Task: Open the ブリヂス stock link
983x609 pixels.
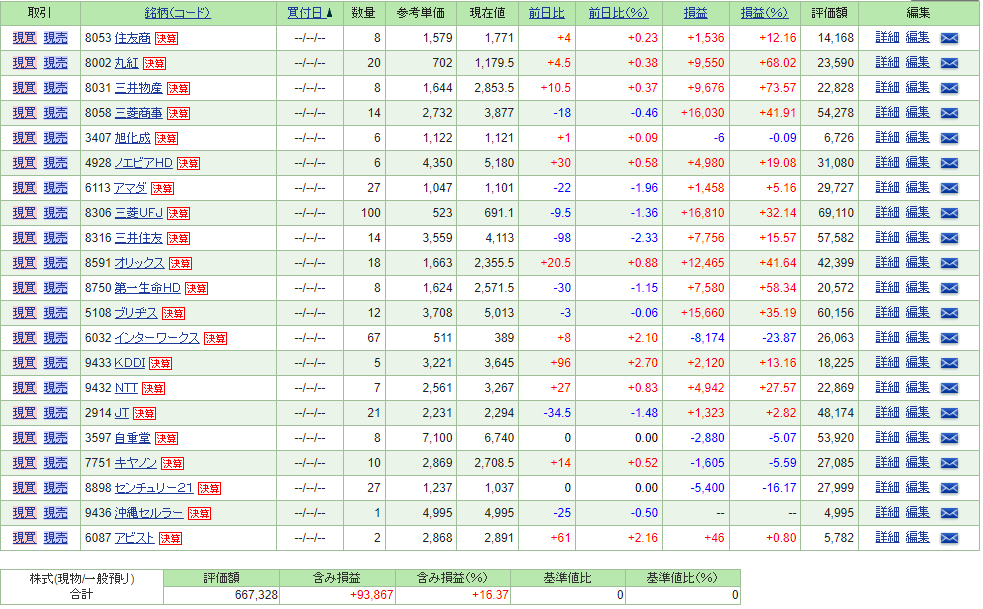Action: (x=135, y=313)
